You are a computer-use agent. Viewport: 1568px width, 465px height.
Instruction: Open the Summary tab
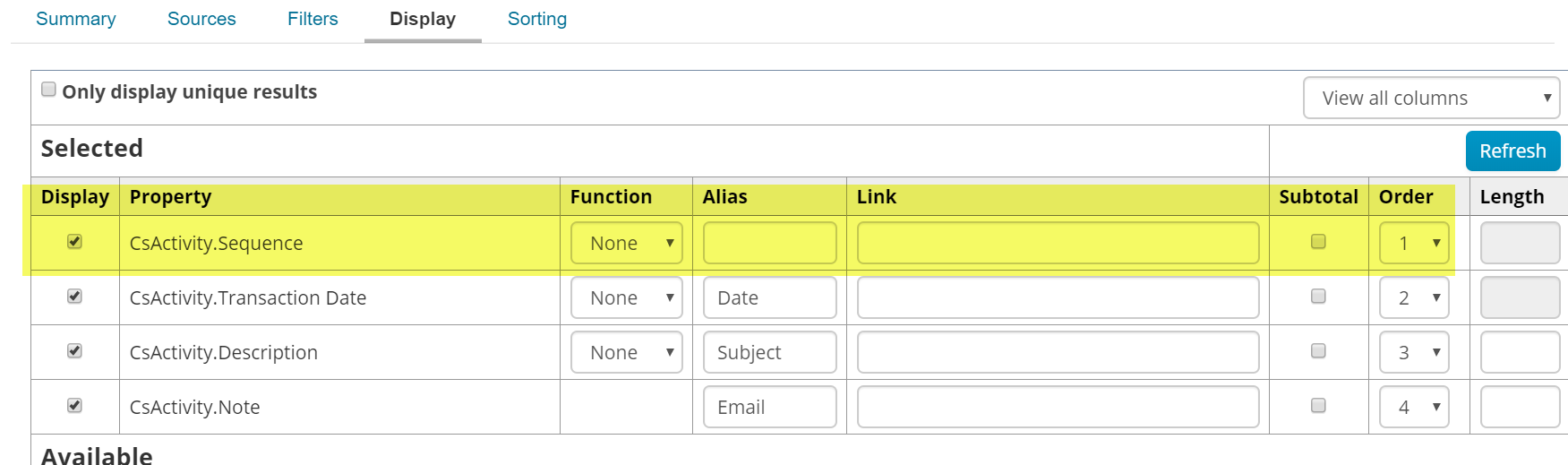coord(76,19)
